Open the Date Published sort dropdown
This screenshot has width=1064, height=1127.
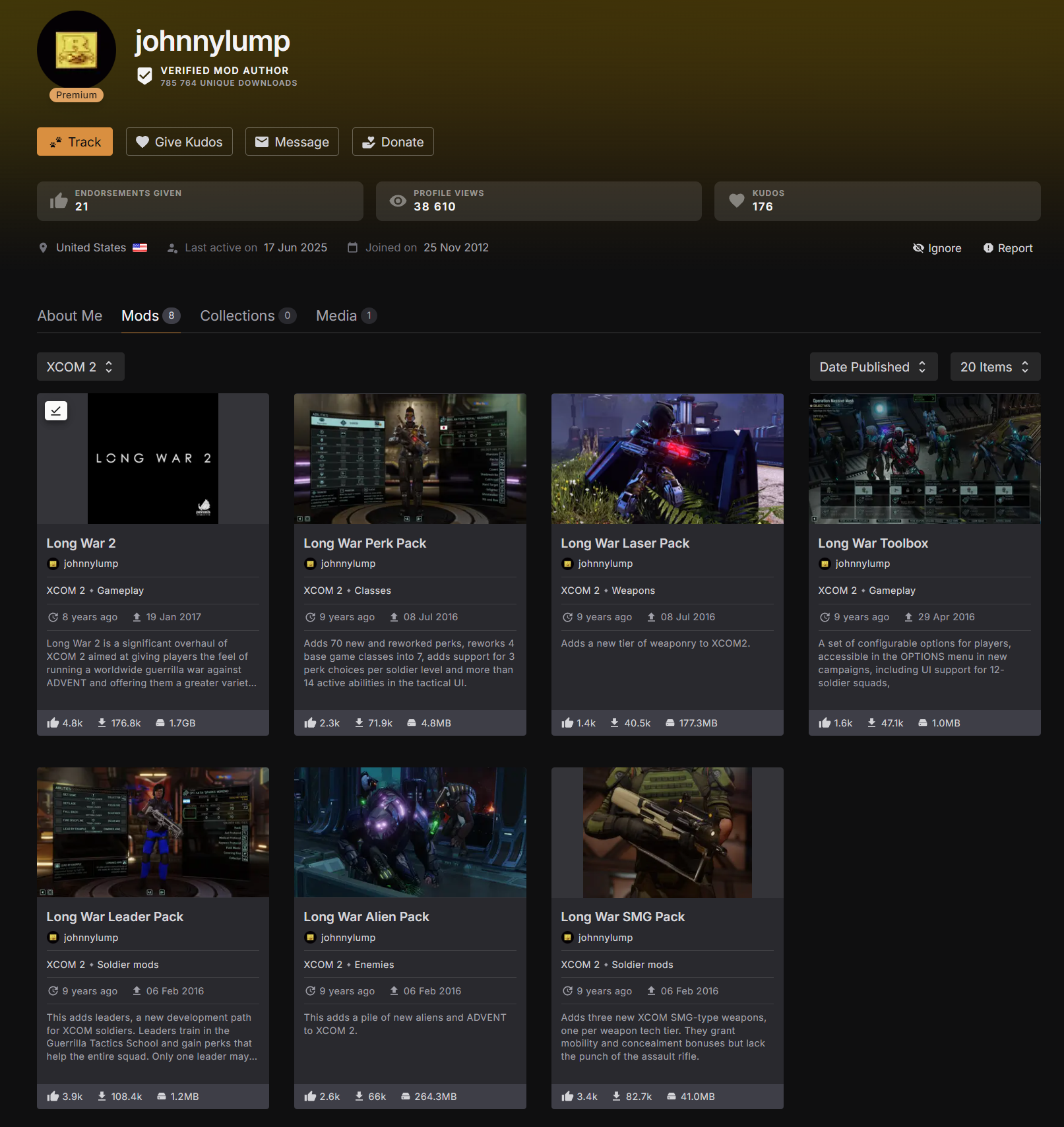(873, 367)
